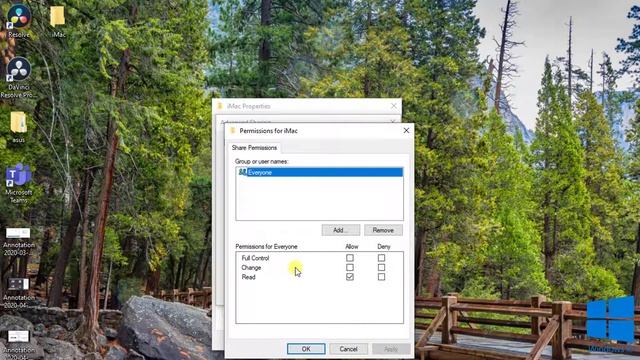Image resolution: width=640 pixels, height=360 pixels.
Task: Click the Add... button
Action: tap(340, 230)
